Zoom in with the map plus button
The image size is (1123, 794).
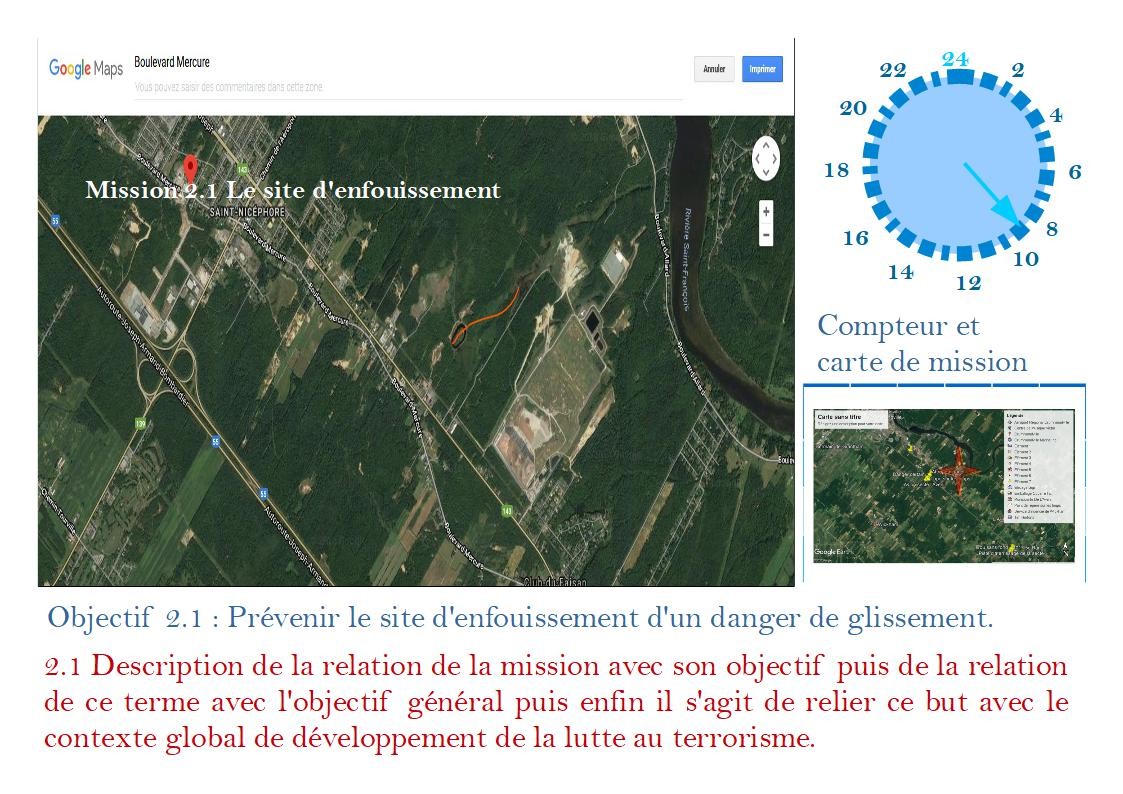pyautogui.click(x=766, y=212)
